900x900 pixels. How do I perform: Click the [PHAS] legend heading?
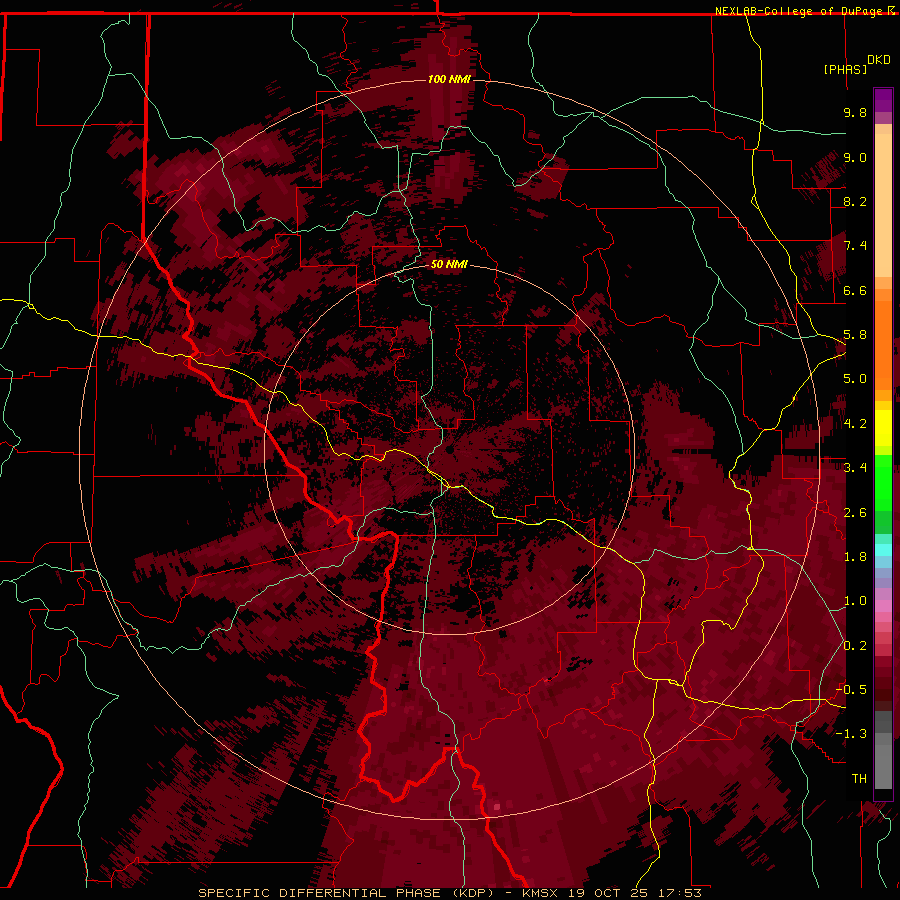click(x=845, y=69)
